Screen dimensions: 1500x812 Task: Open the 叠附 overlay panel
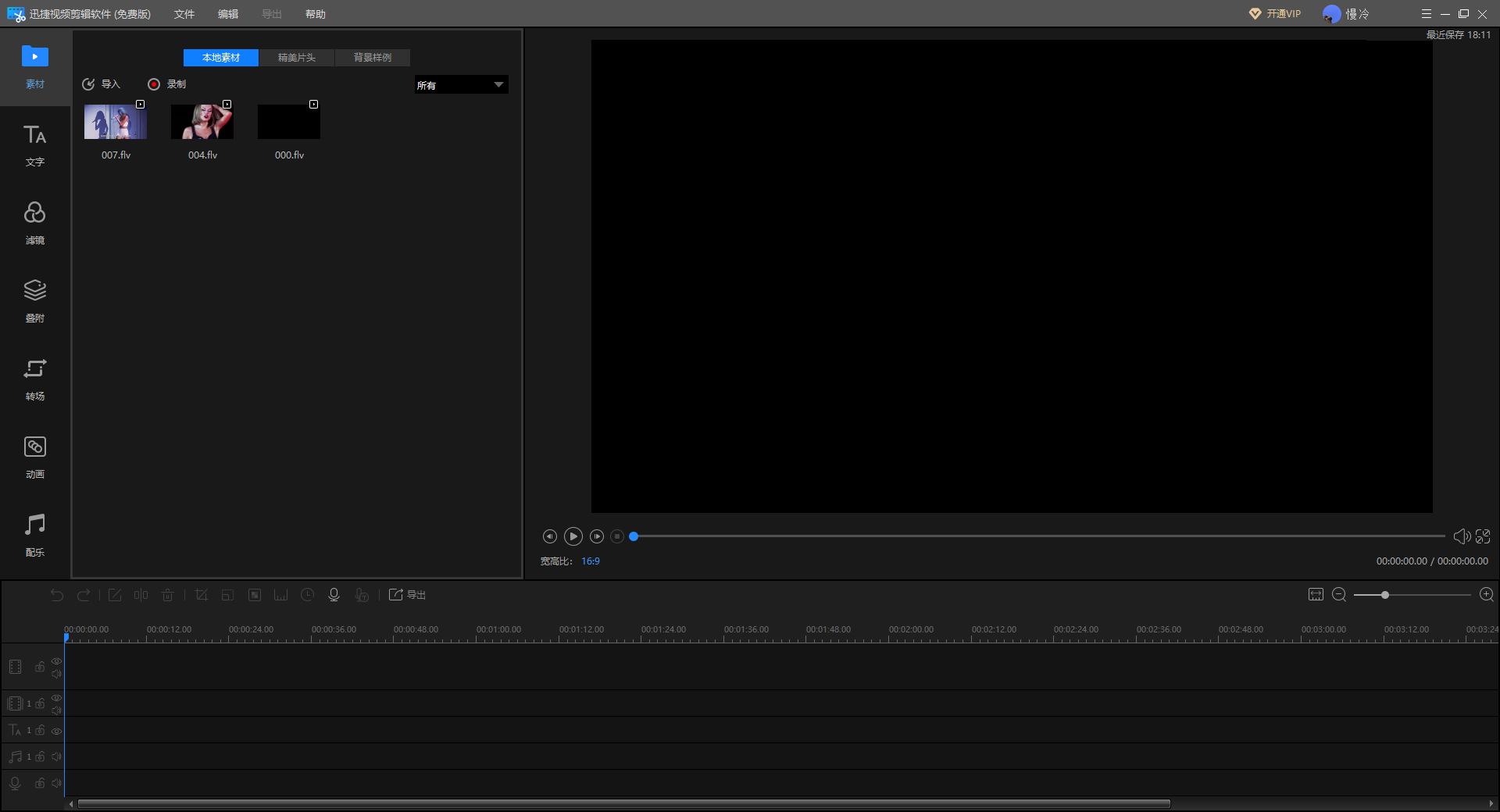click(35, 301)
